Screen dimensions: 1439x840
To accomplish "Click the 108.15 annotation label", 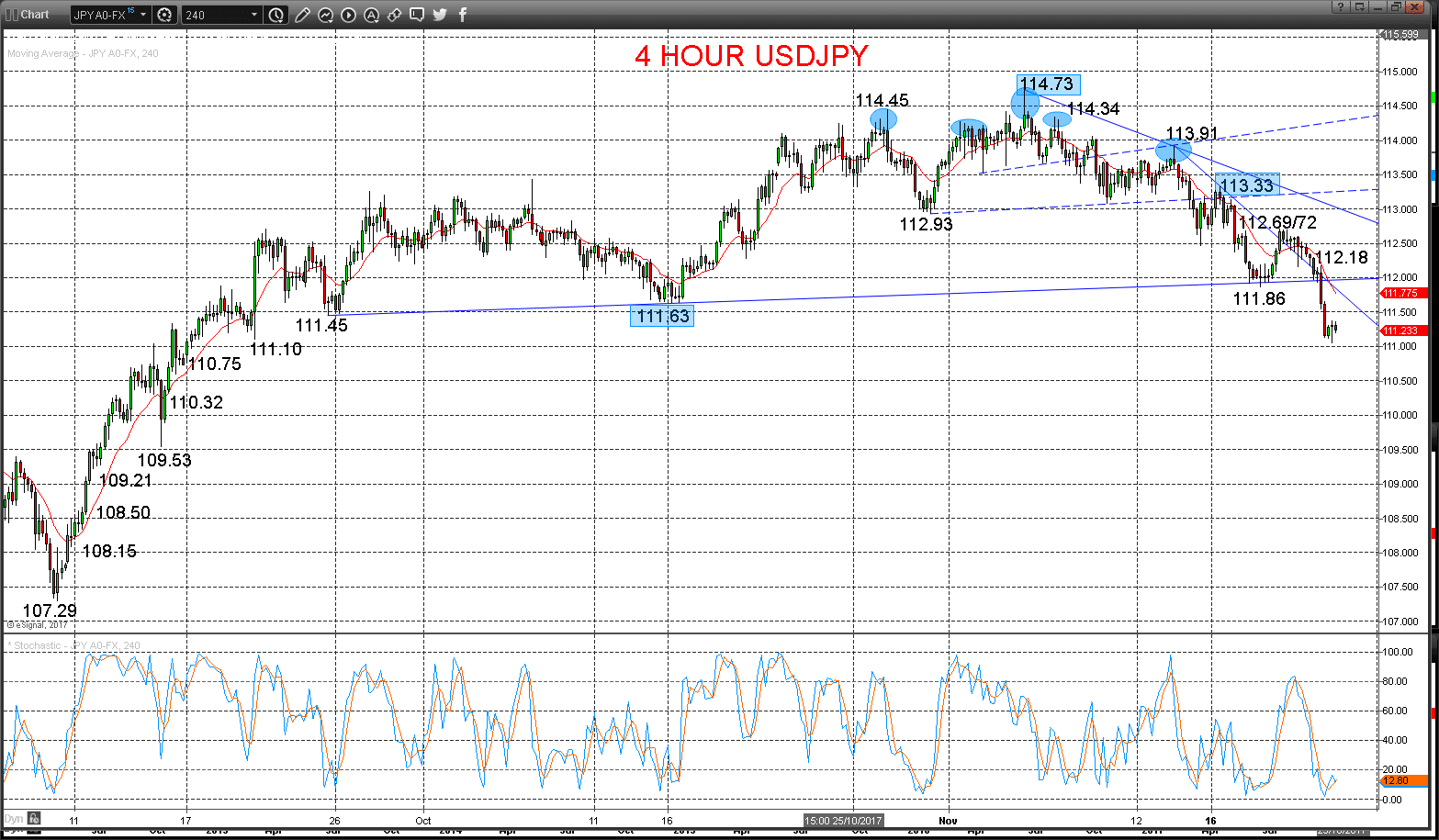I will tap(109, 551).
